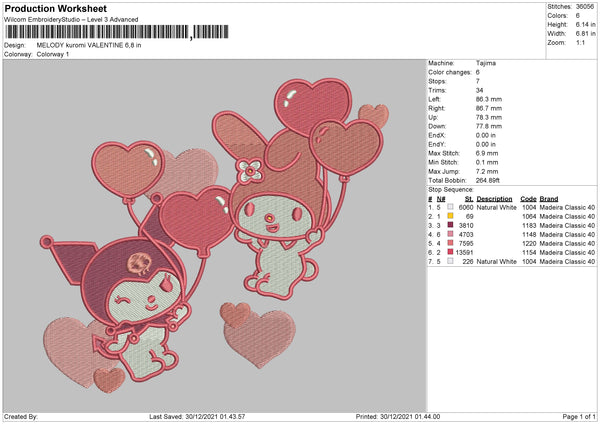600x424 pixels.
Task: Click the 'Brand' column header
Action: tap(549, 199)
